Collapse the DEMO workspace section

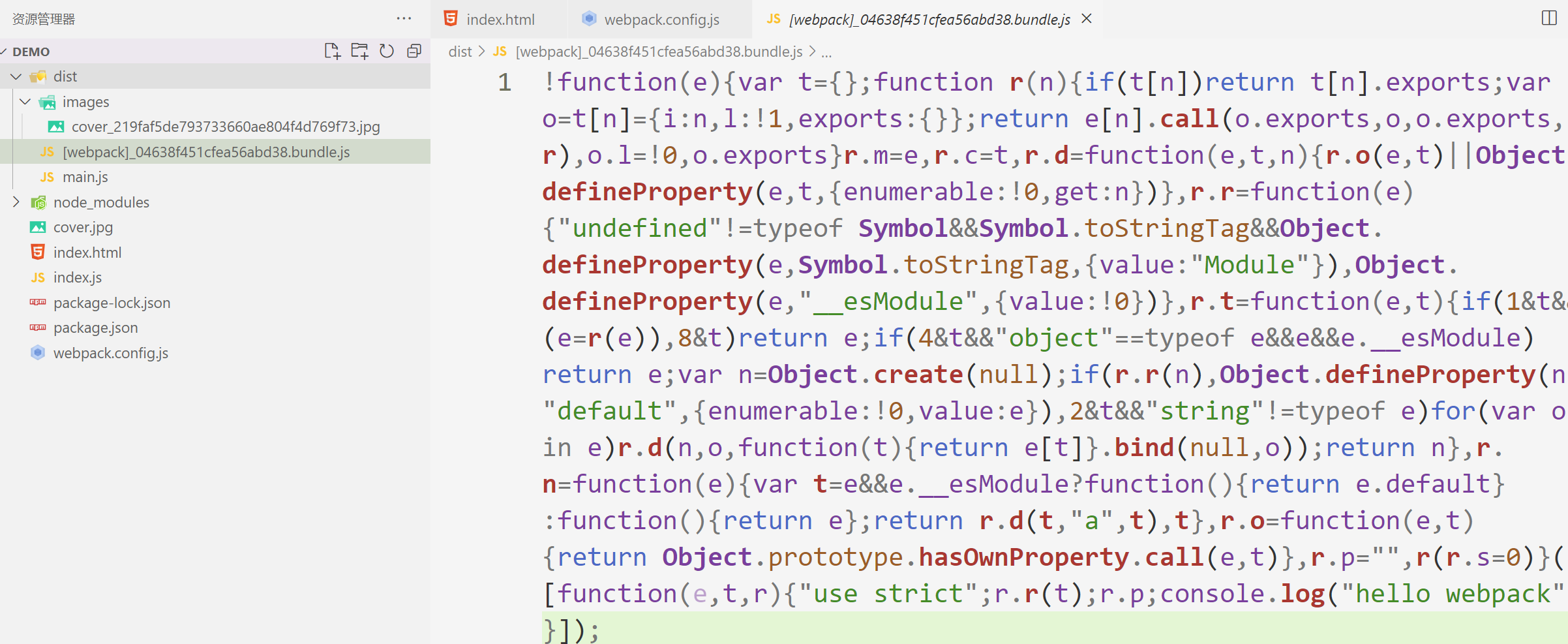4,52
